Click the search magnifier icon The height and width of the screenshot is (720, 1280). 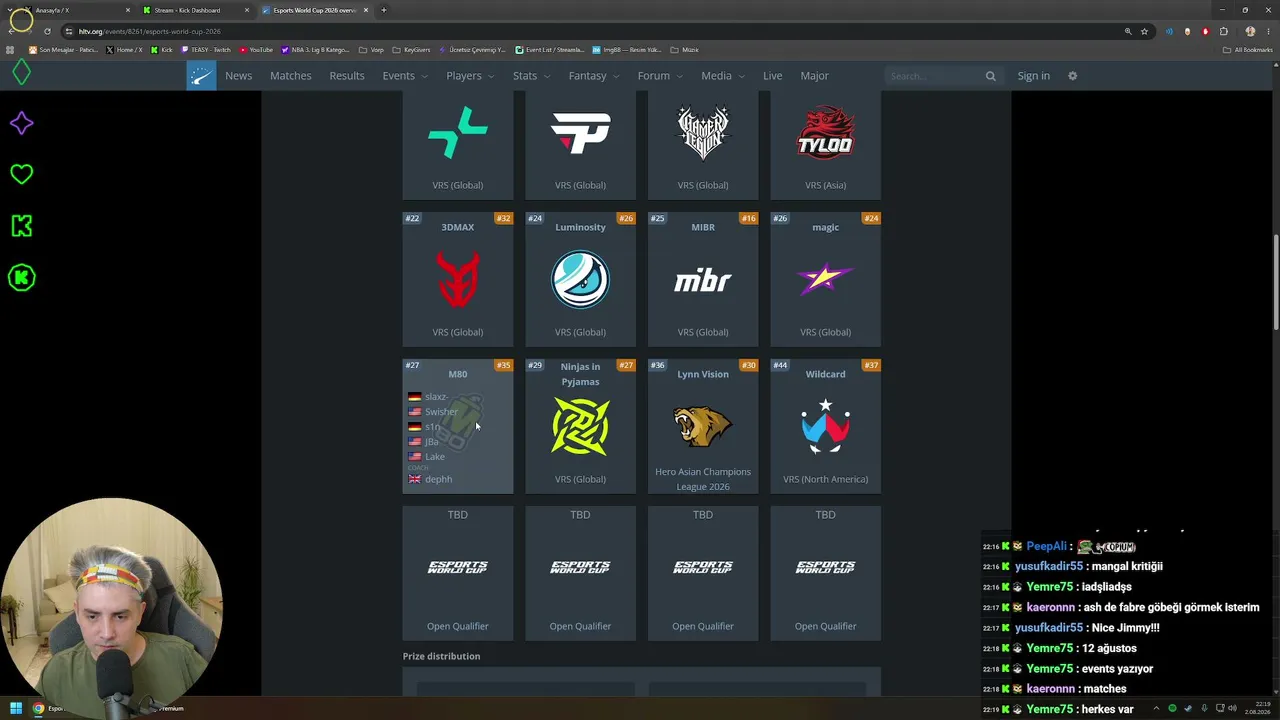[991, 76]
